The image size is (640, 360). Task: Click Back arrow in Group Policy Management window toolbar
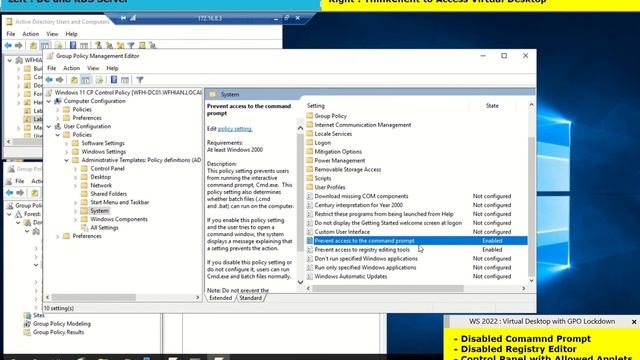[x=9, y=192]
